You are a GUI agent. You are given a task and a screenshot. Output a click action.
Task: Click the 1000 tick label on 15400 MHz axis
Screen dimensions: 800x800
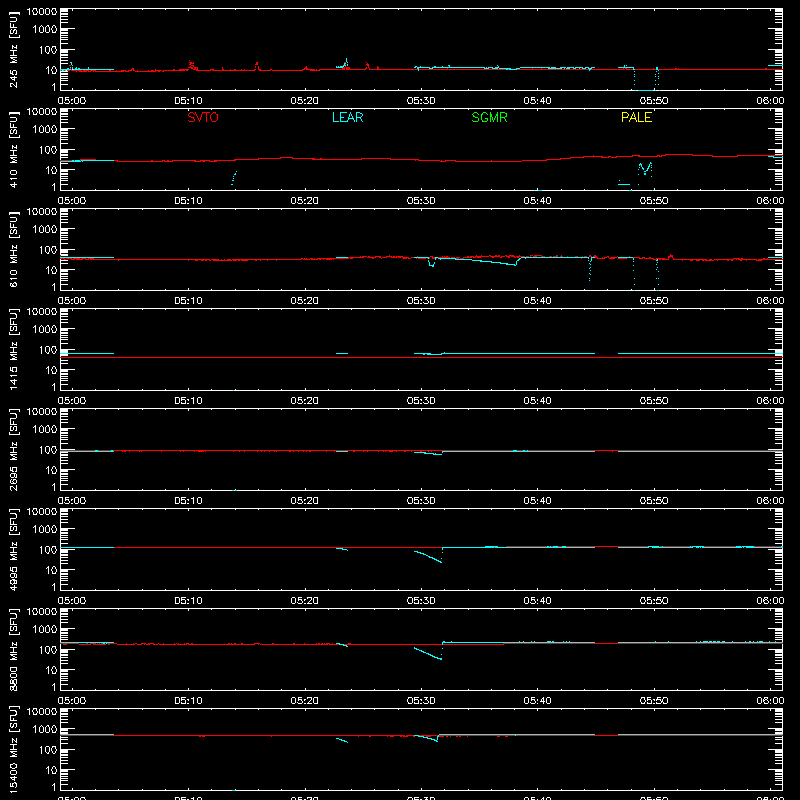point(45,730)
